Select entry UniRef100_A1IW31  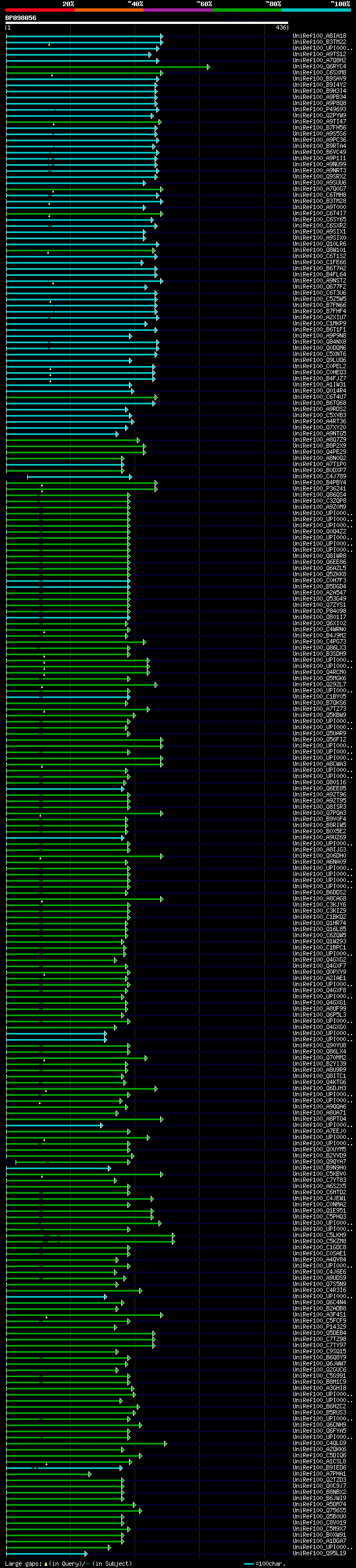(x=319, y=385)
